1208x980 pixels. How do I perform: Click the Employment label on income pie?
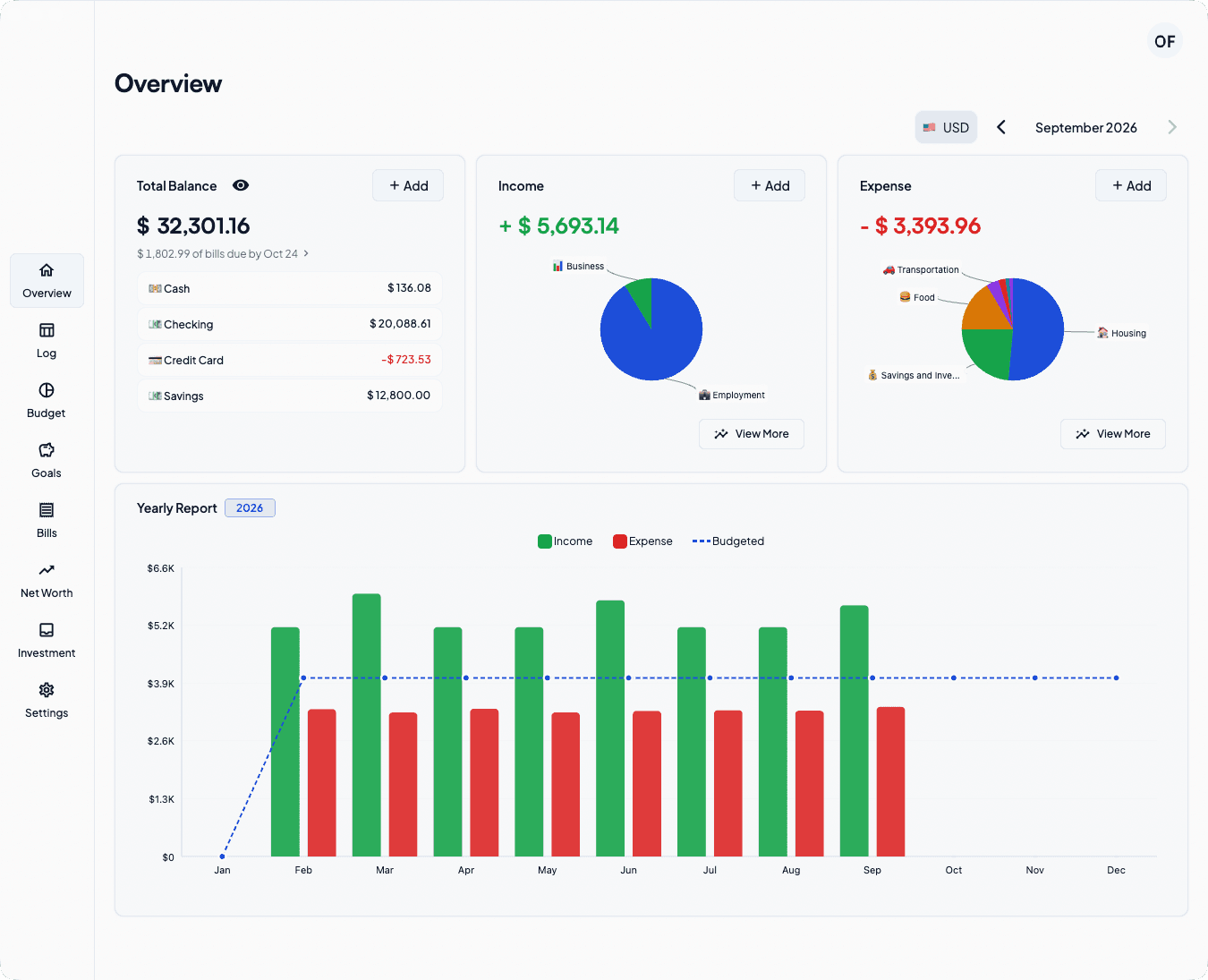pos(732,395)
